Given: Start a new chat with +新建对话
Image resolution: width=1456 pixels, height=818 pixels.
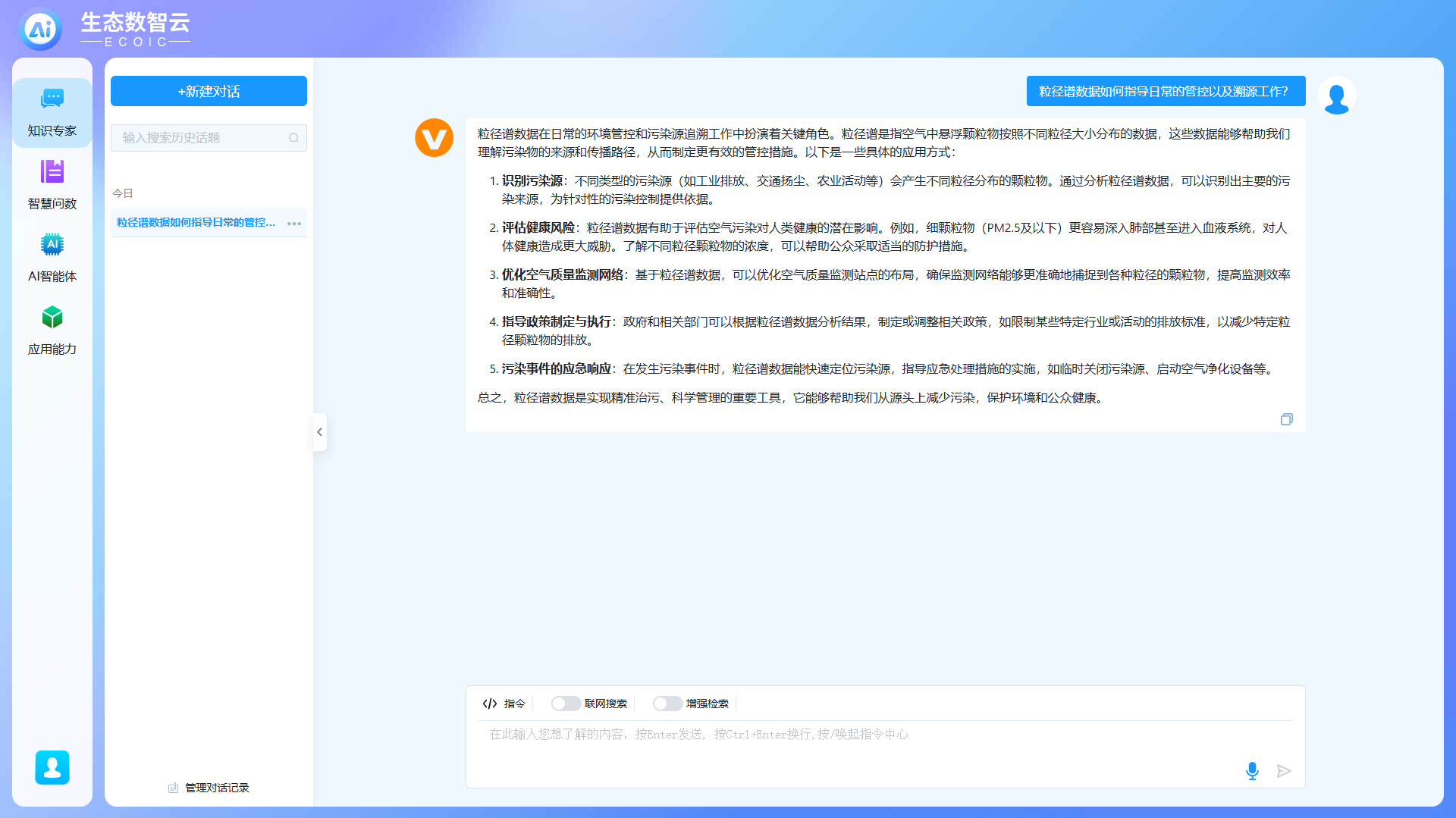Looking at the screenshot, I should 209,91.
